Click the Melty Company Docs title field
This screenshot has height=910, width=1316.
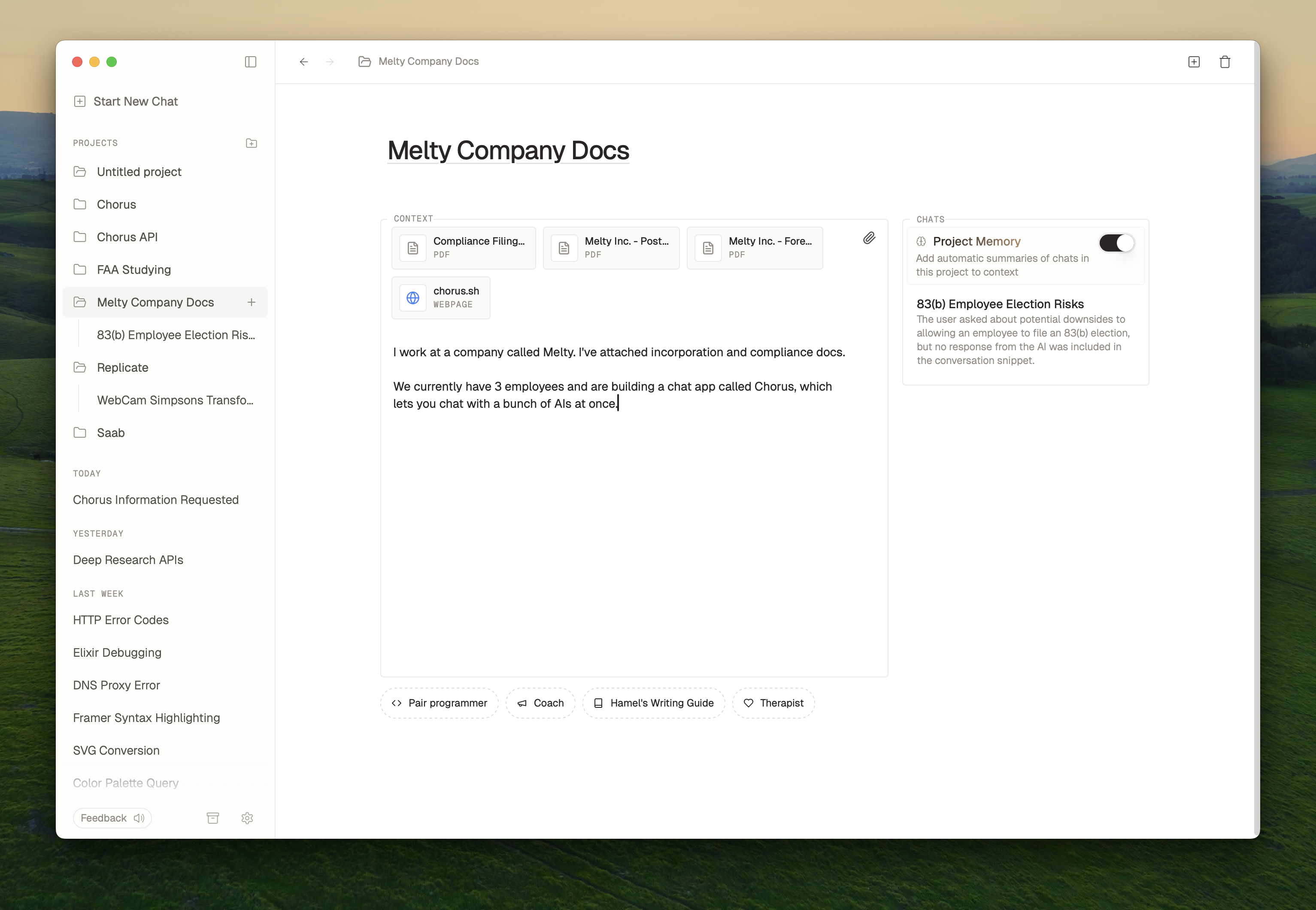click(508, 151)
